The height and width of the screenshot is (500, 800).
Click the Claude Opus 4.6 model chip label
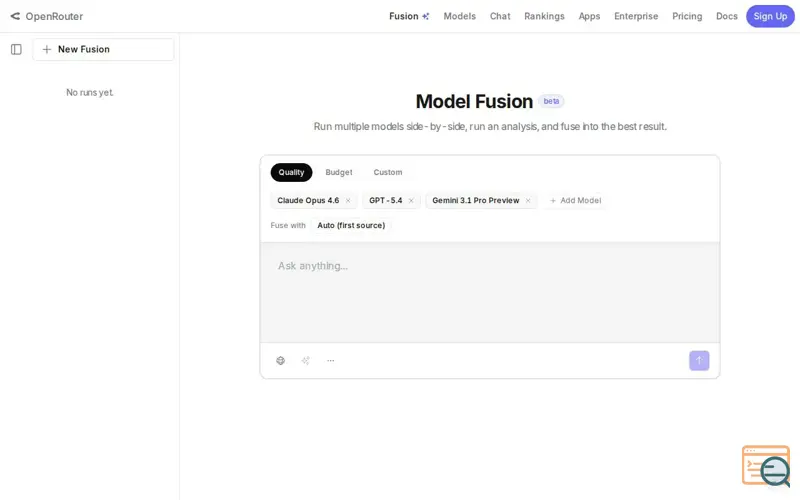308,201
